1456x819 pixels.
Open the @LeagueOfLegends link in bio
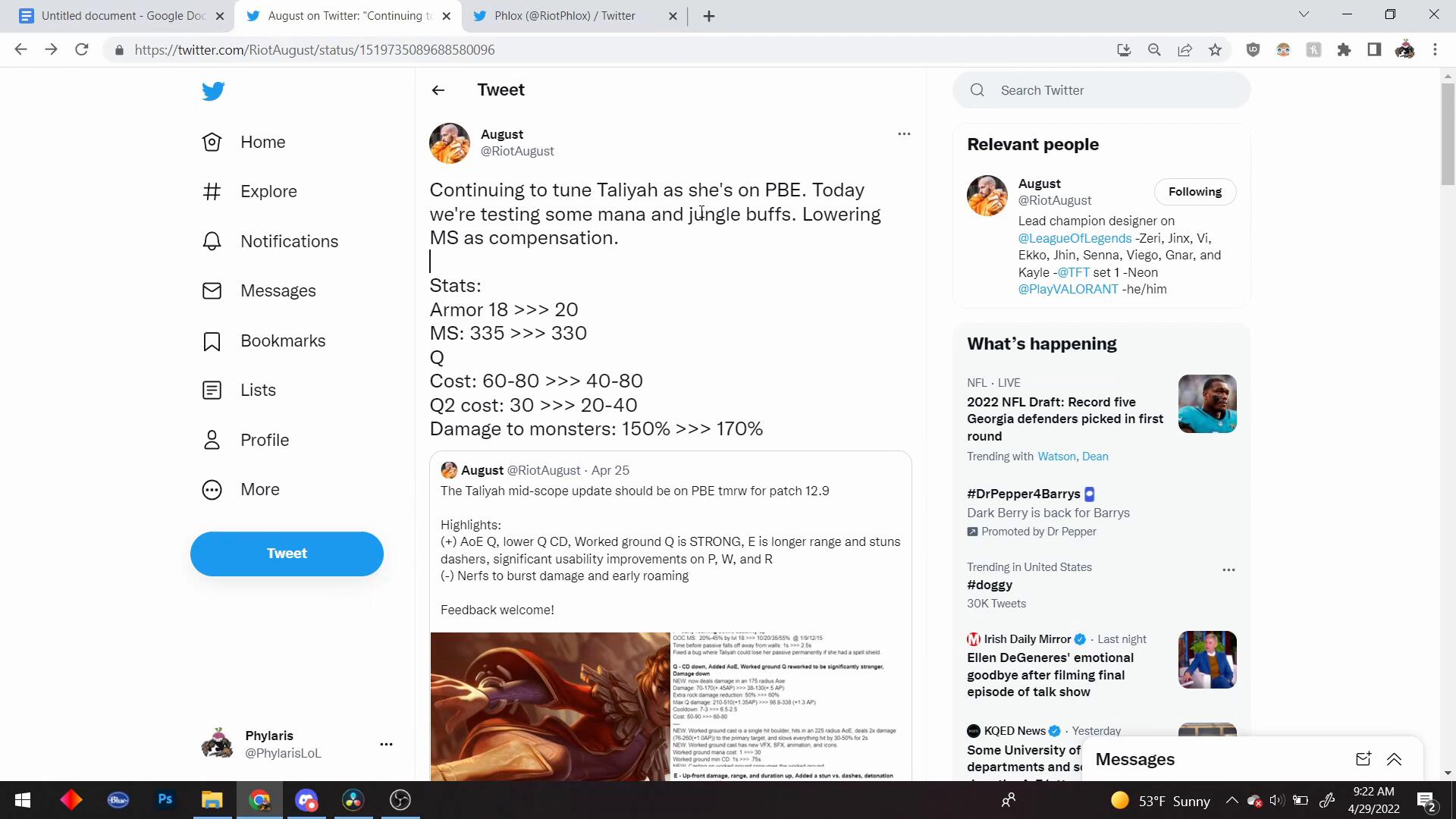[x=1074, y=238]
